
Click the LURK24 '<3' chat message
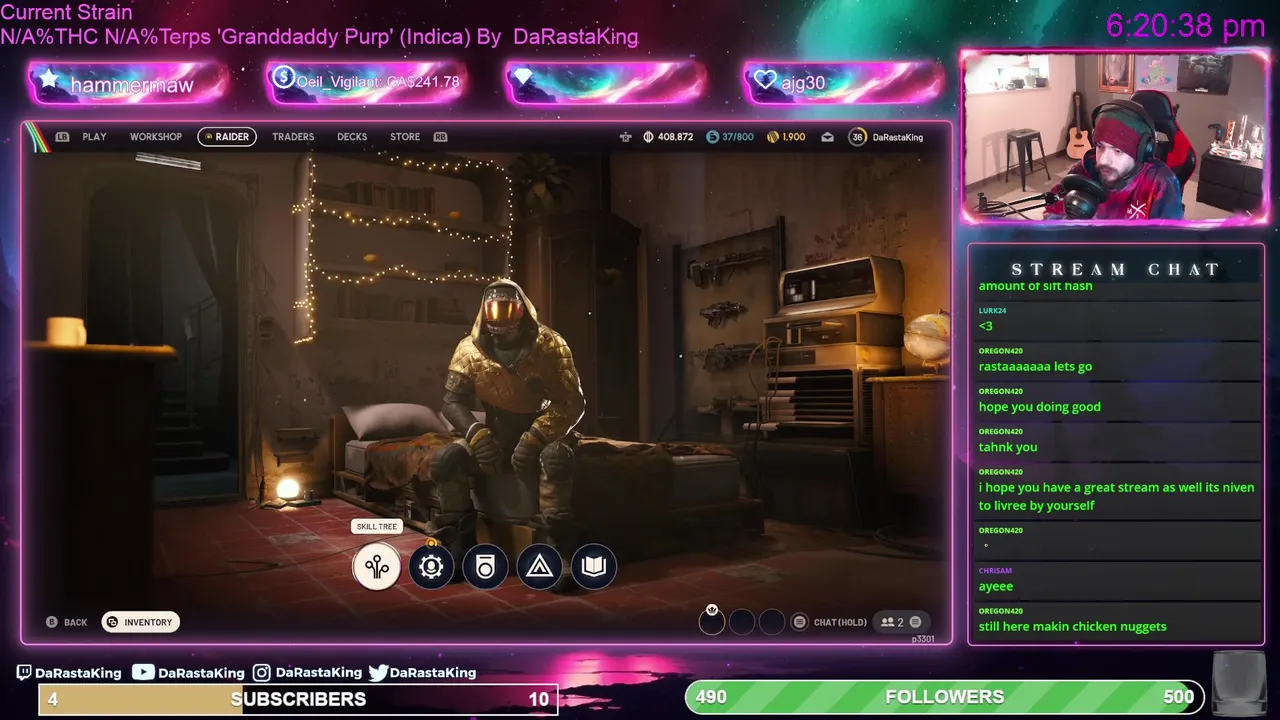pyautogui.click(x=986, y=326)
